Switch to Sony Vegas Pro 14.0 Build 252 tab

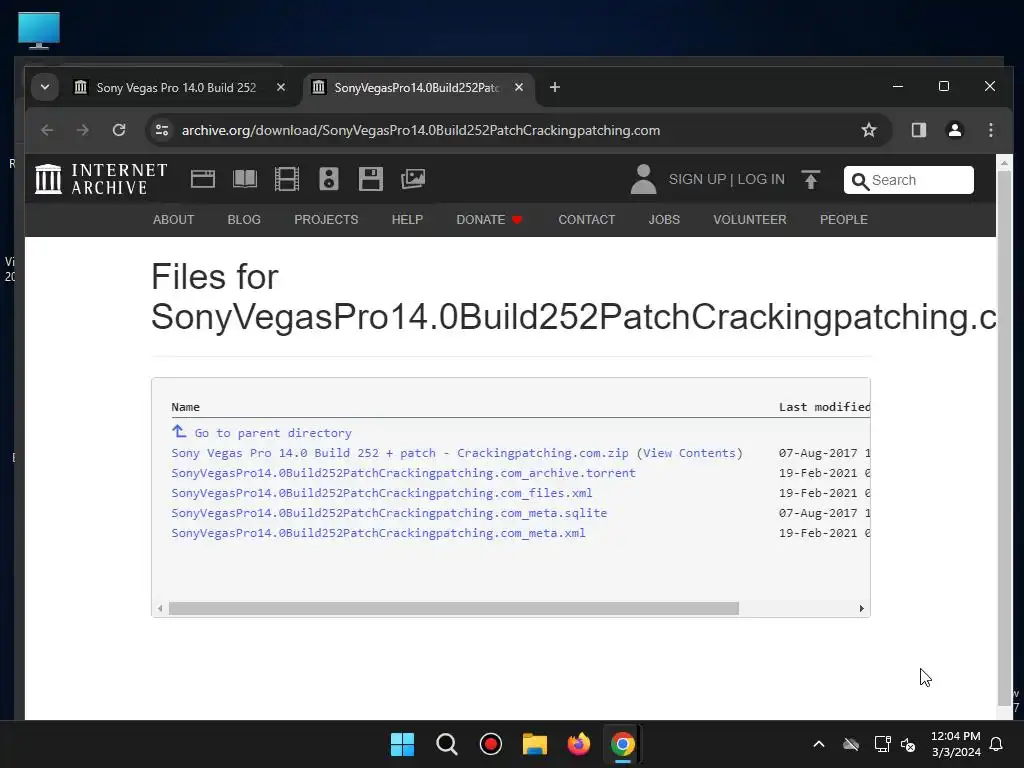tap(176, 88)
